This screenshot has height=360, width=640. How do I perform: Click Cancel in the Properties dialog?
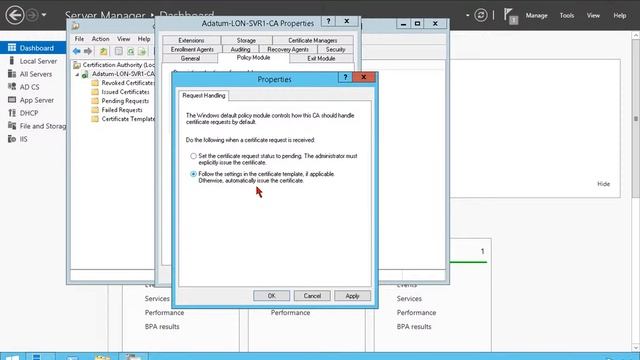pos(312,296)
